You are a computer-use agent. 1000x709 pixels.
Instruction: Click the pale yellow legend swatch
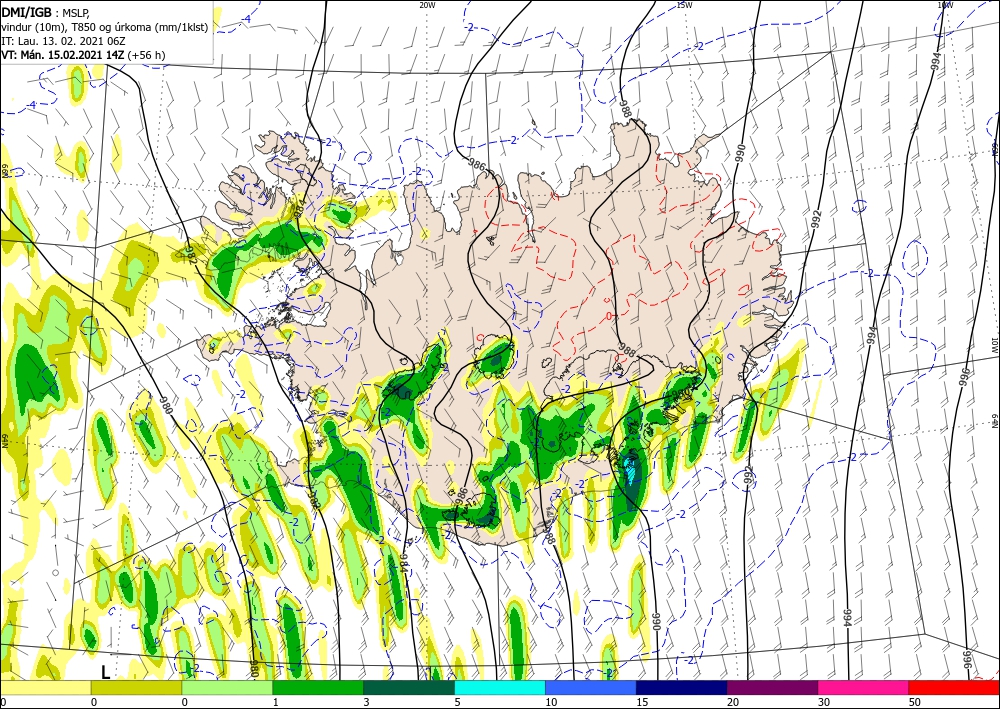[45, 687]
